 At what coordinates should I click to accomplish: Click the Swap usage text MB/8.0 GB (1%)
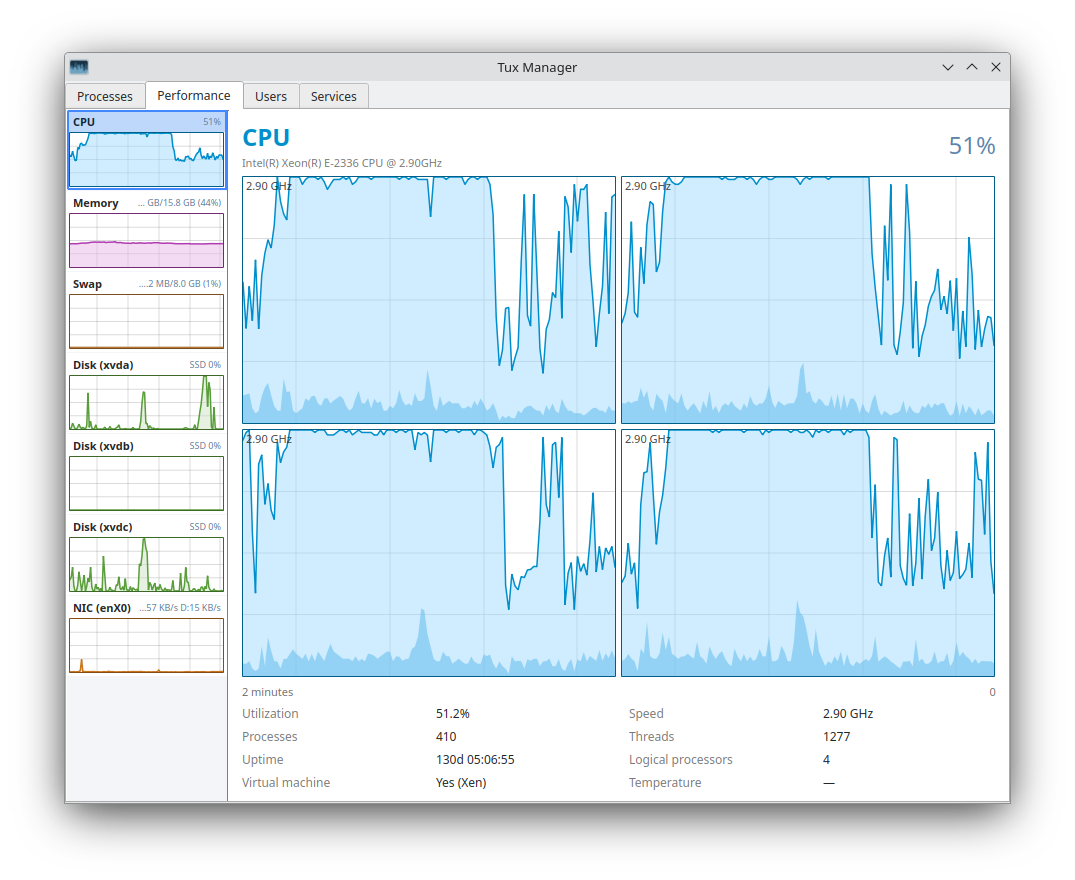[x=180, y=284]
